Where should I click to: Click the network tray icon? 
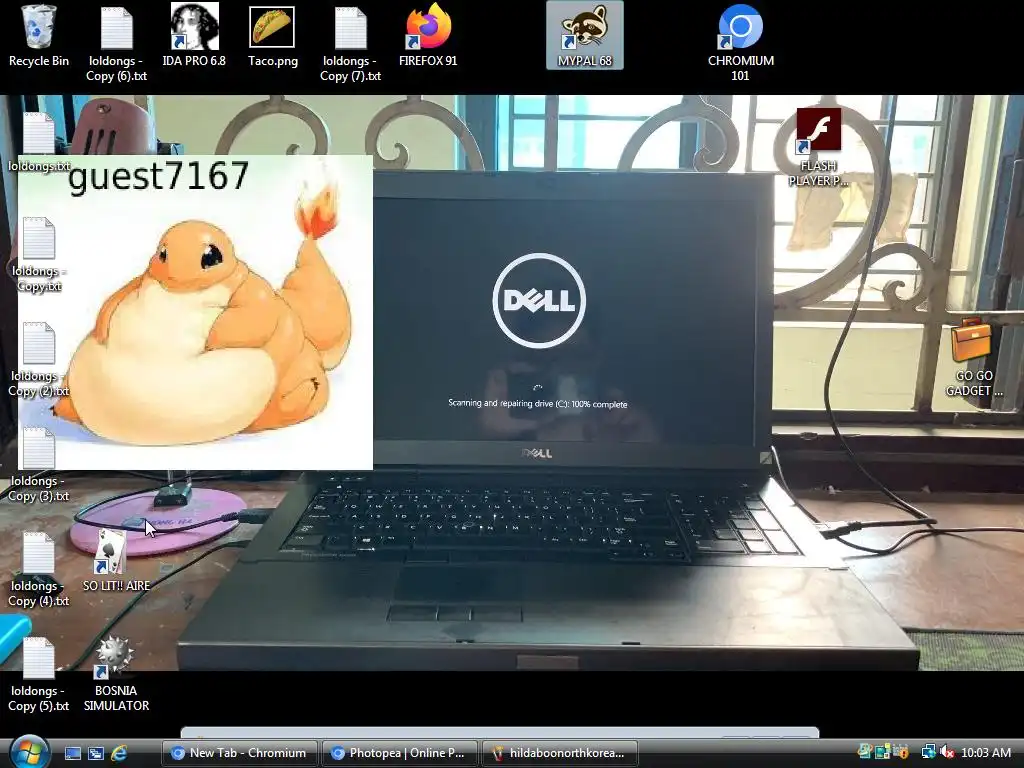928,753
